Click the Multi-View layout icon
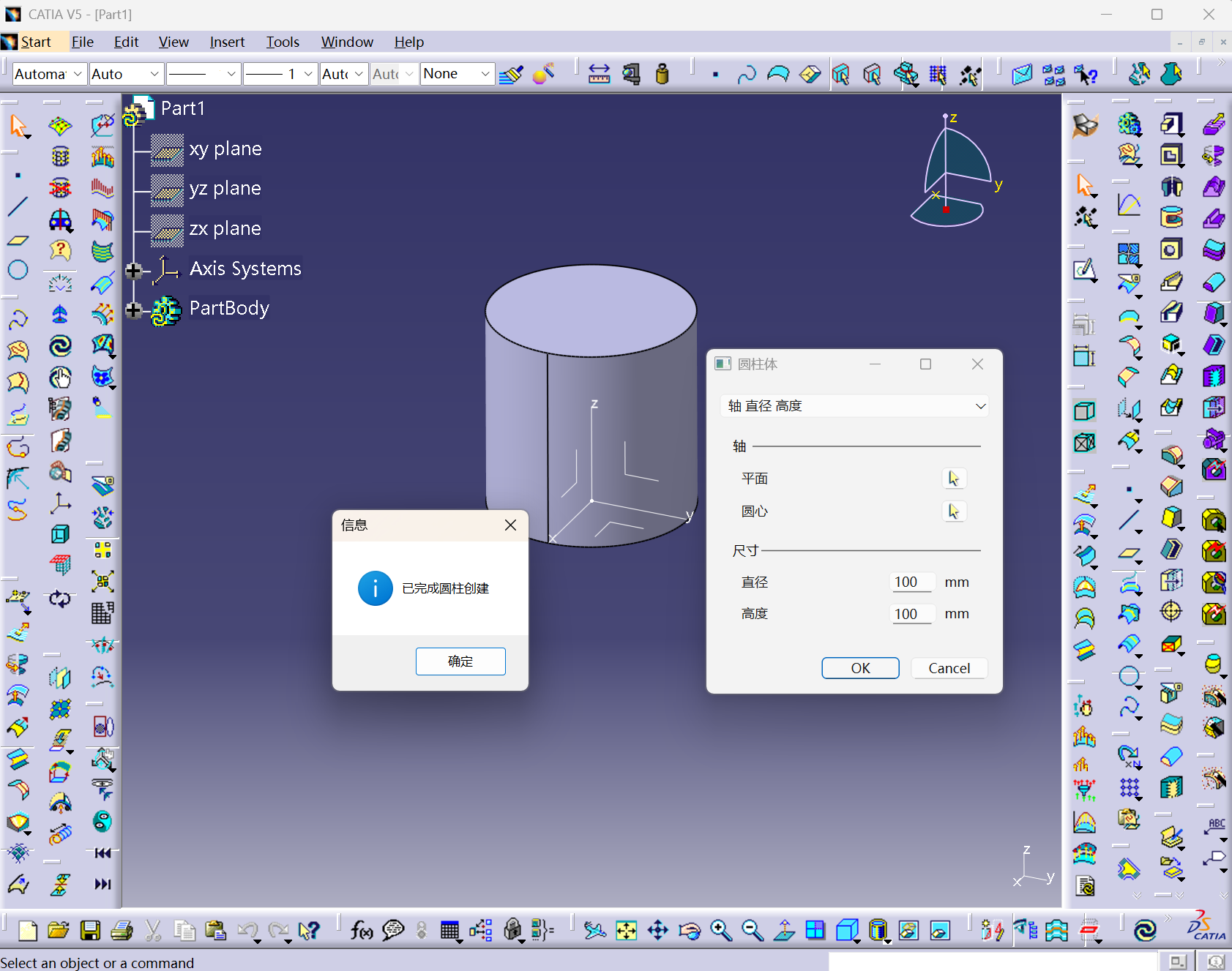Image resolution: width=1232 pixels, height=971 pixels. [x=815, y=930]
